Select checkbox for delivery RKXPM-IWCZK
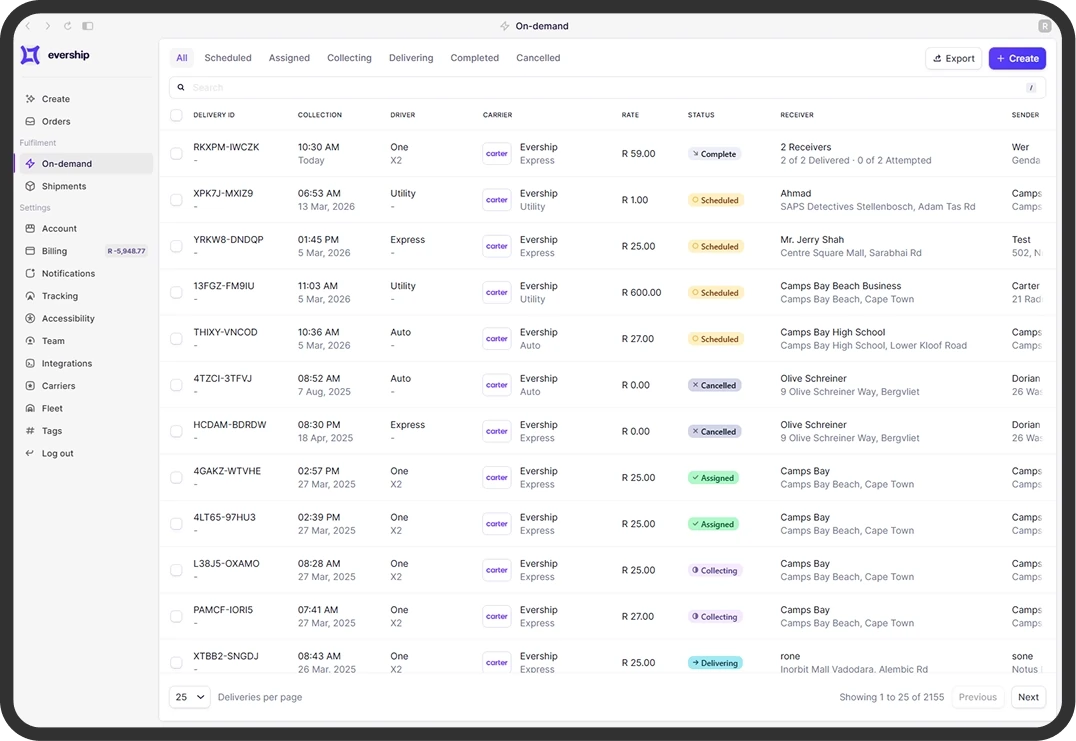The image size is (1076, 741). tap(176, 153)
